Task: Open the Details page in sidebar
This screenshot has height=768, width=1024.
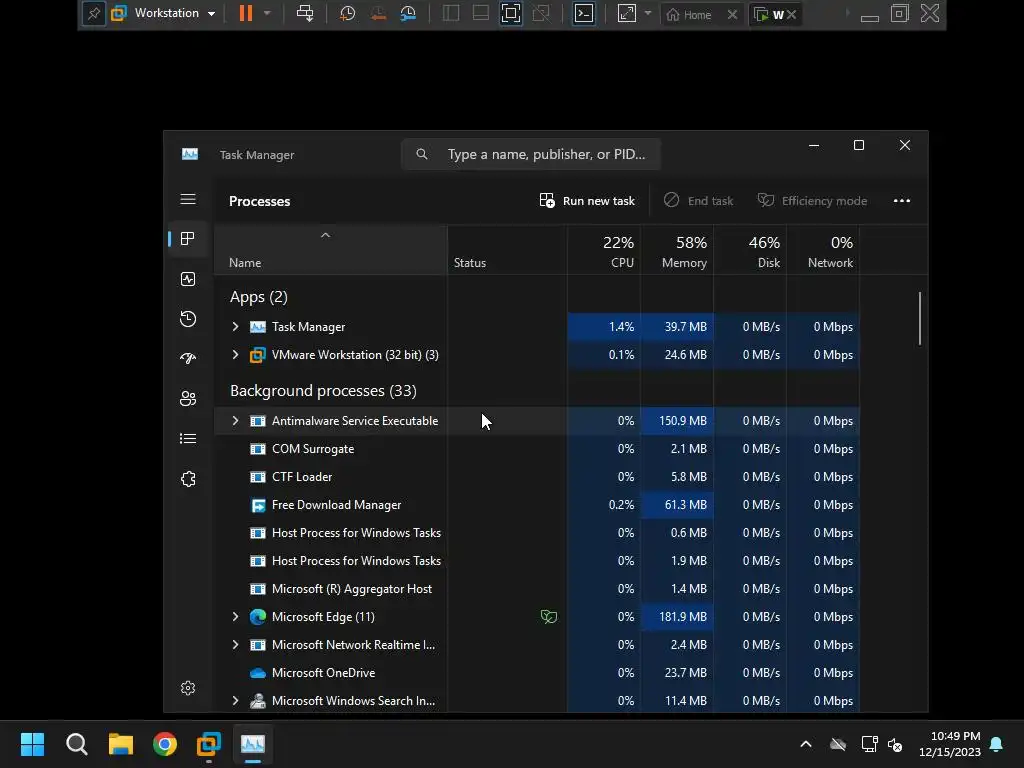Action: coord(188,439)
